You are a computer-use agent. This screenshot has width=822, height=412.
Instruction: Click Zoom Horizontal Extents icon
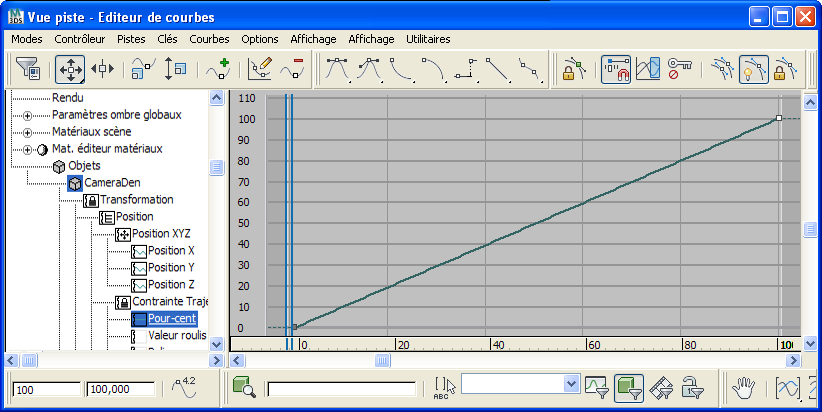(x=787, y=388)
